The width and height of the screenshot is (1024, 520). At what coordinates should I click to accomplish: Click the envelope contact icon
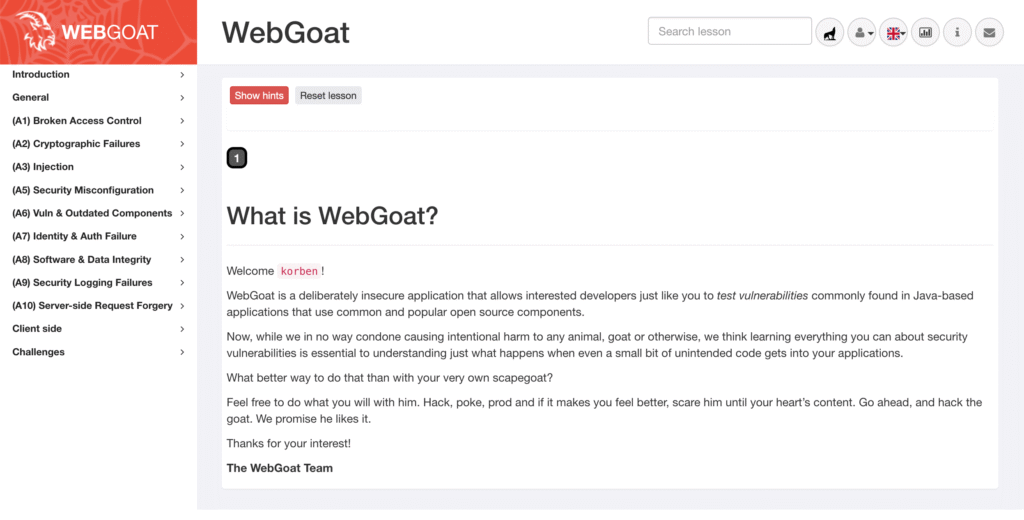pos(989,32)
